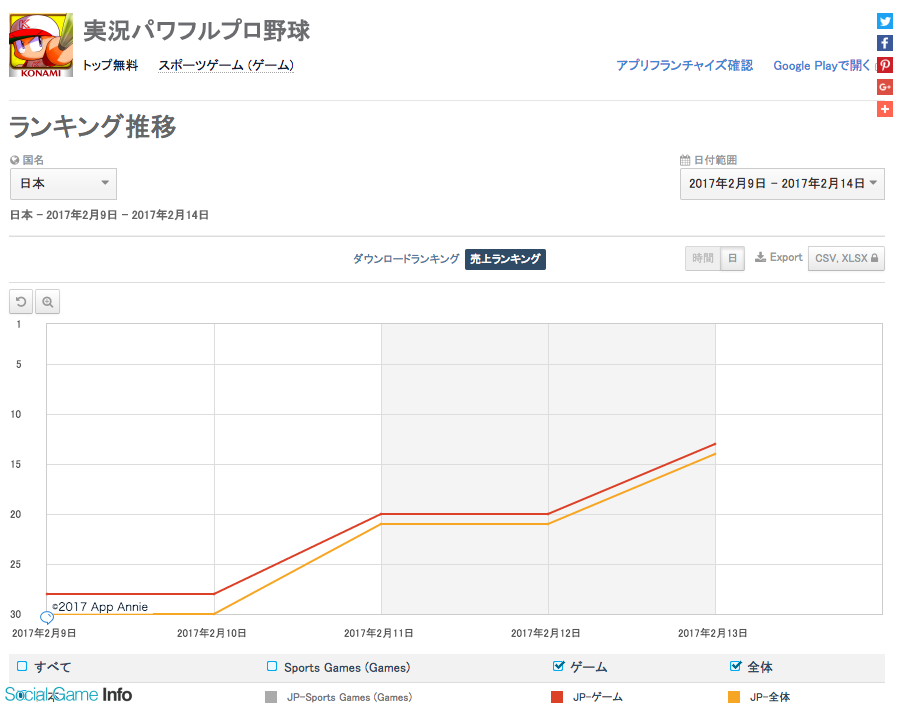Open the 日本 country dropdown
The width and height of the screenshot is (897, 707).
coord(63,184)
